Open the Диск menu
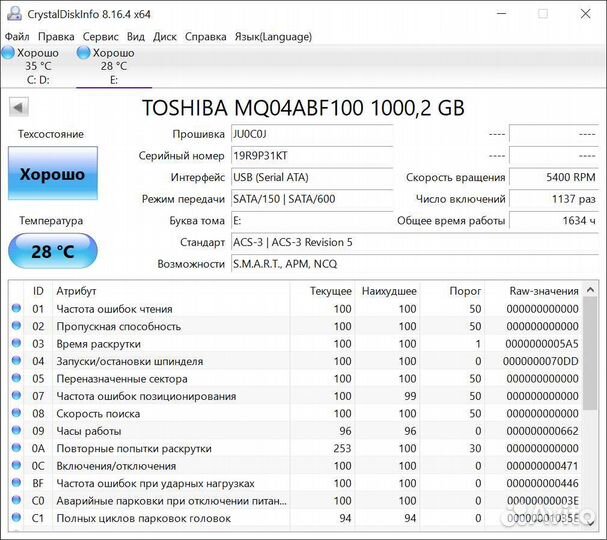The image size is (607, 540). click(165, 37)
